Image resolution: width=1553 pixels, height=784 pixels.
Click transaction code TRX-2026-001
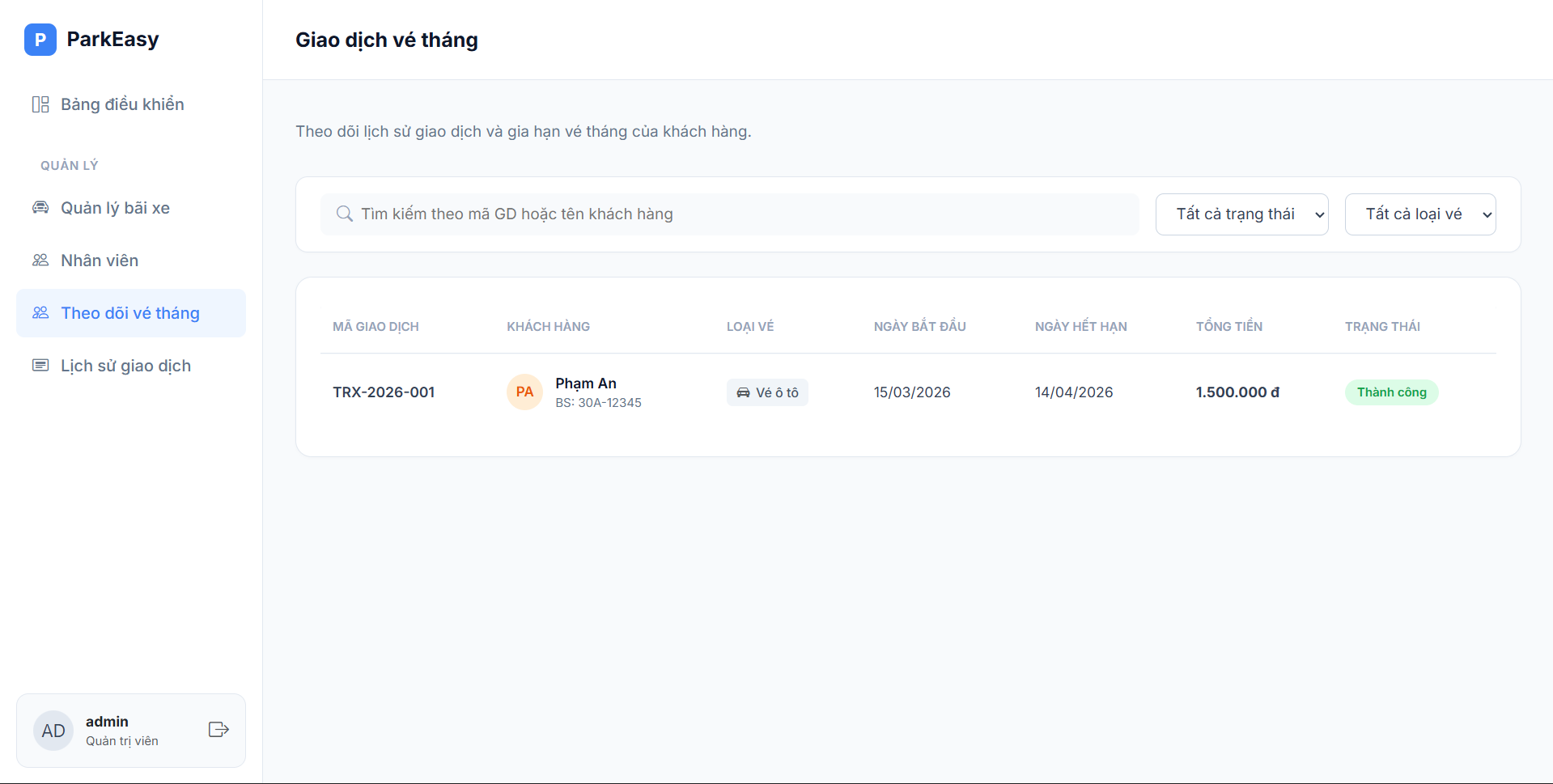384,392
